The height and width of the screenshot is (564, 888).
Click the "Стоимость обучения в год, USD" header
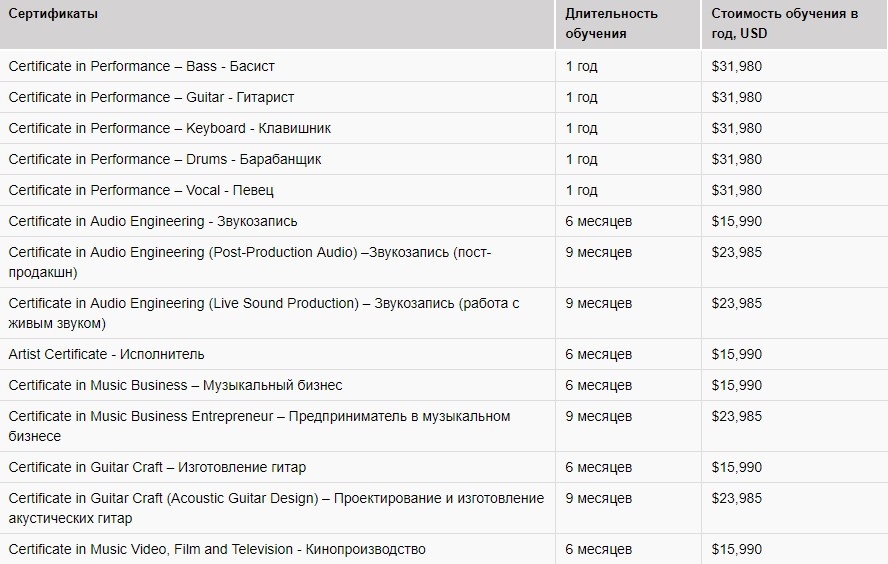point(784,23)
